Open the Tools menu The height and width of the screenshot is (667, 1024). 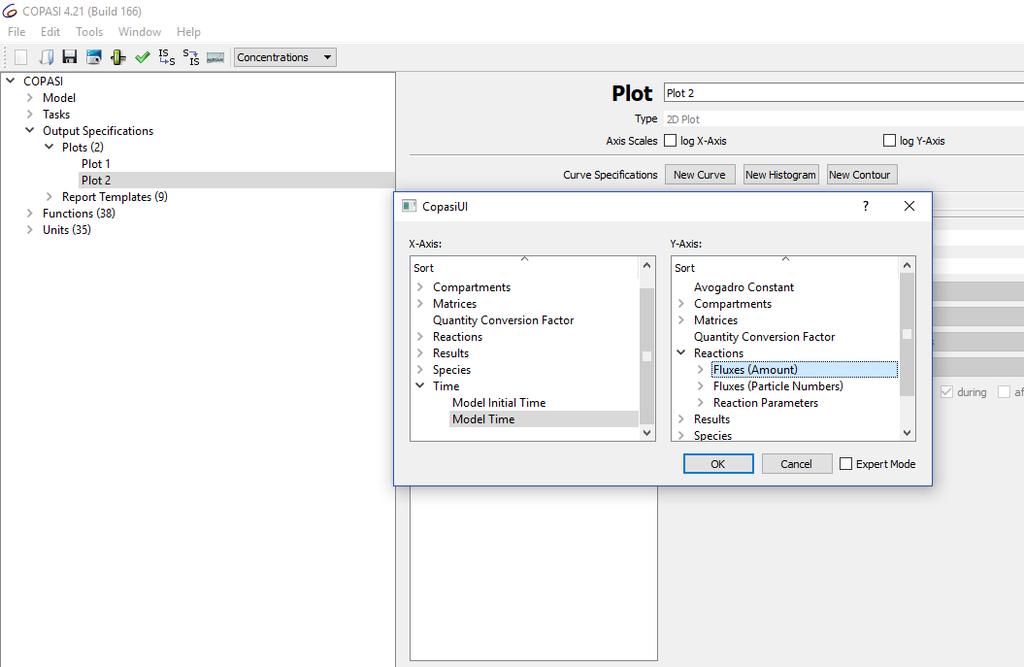click(89, 32)
